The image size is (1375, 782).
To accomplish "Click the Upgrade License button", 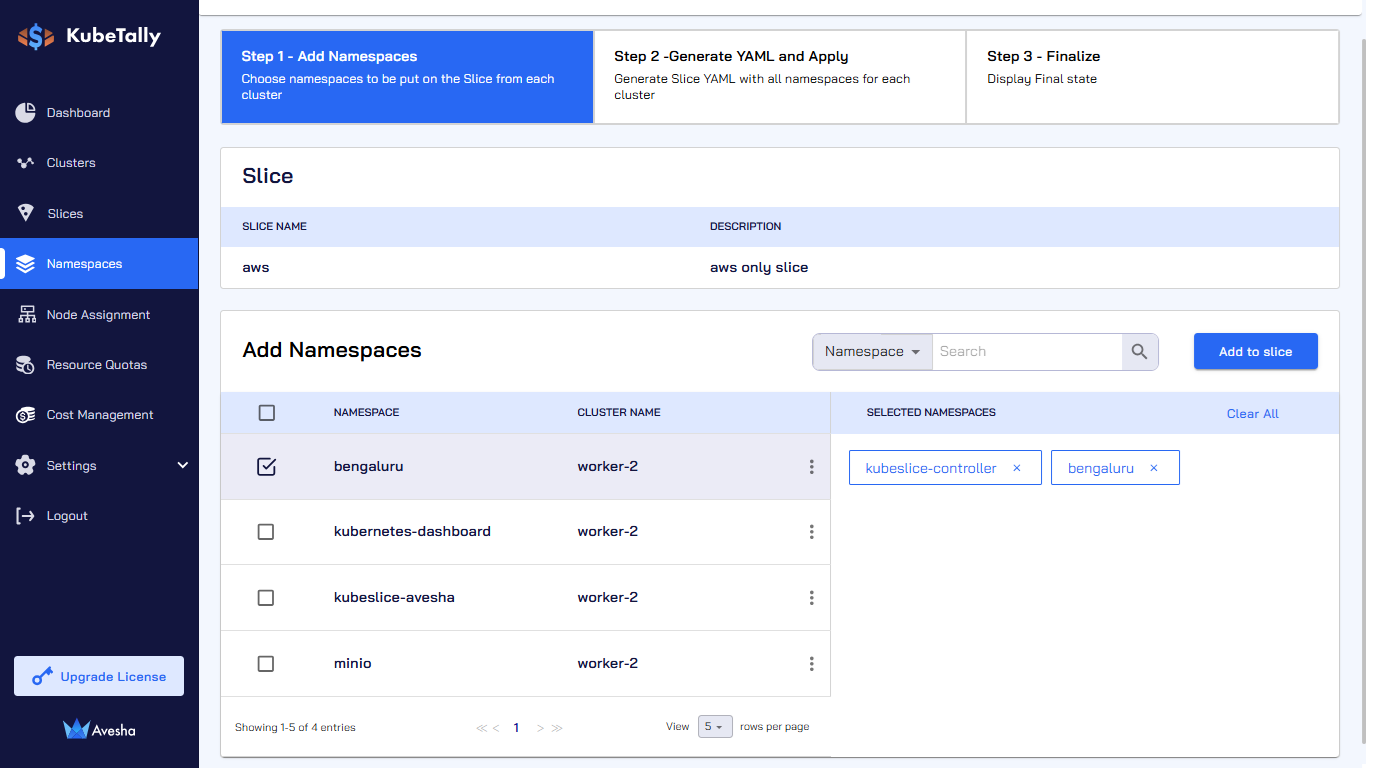I will pos(99,677).
